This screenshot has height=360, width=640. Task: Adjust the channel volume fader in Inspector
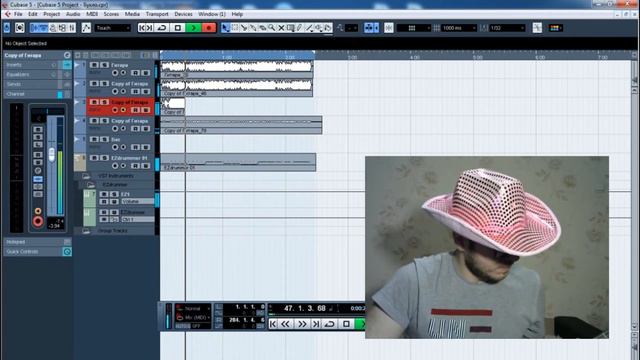coord(51,154)
